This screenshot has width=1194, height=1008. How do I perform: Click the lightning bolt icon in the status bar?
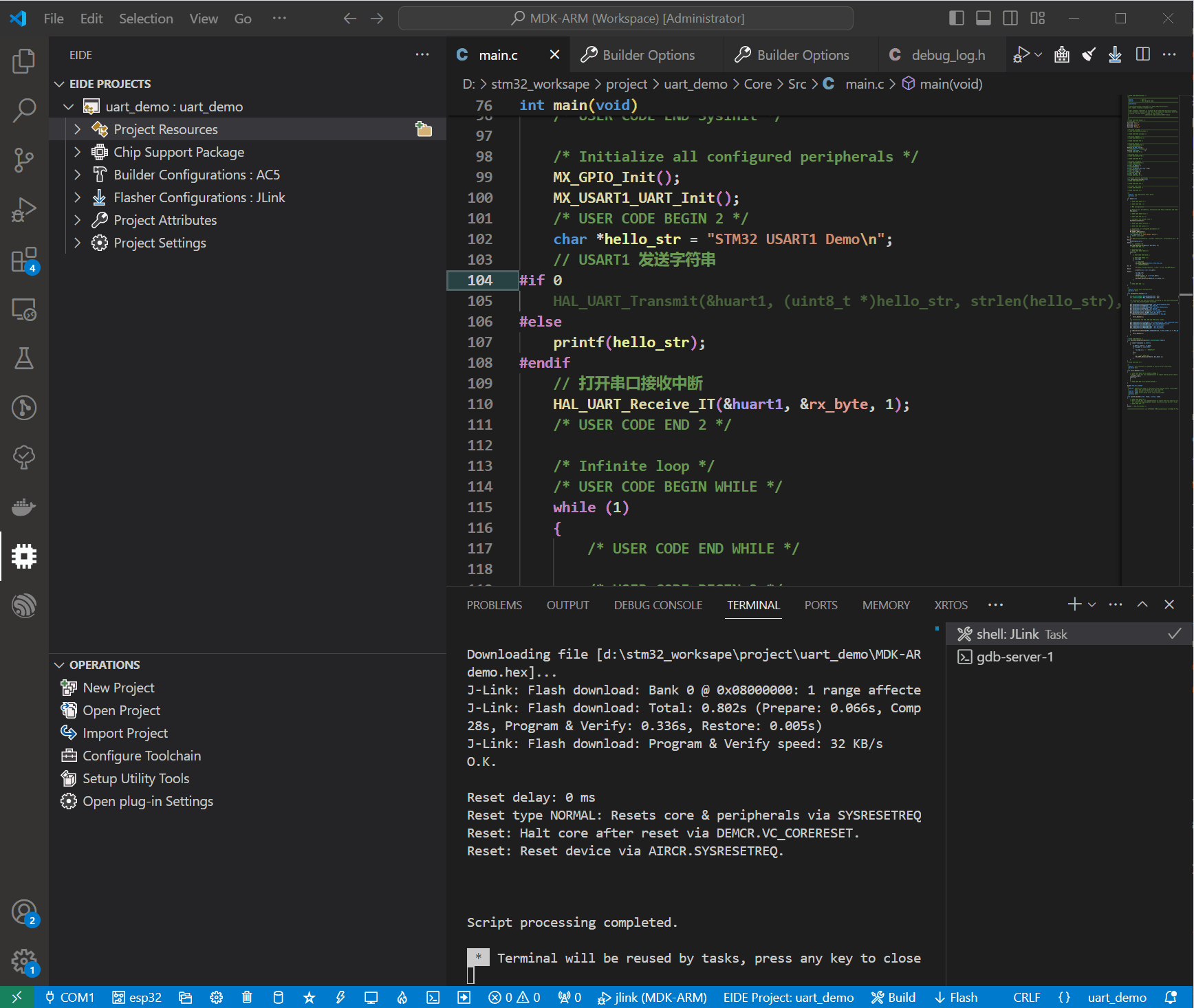[340, 998]
